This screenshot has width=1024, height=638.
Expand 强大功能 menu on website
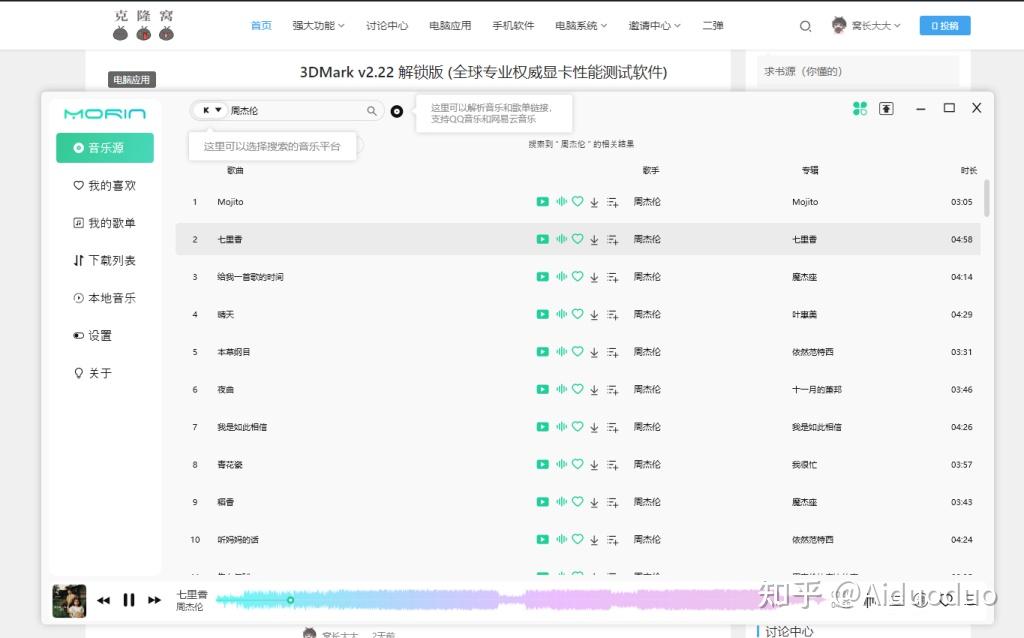pyautogui.click(x=318, y=25)
